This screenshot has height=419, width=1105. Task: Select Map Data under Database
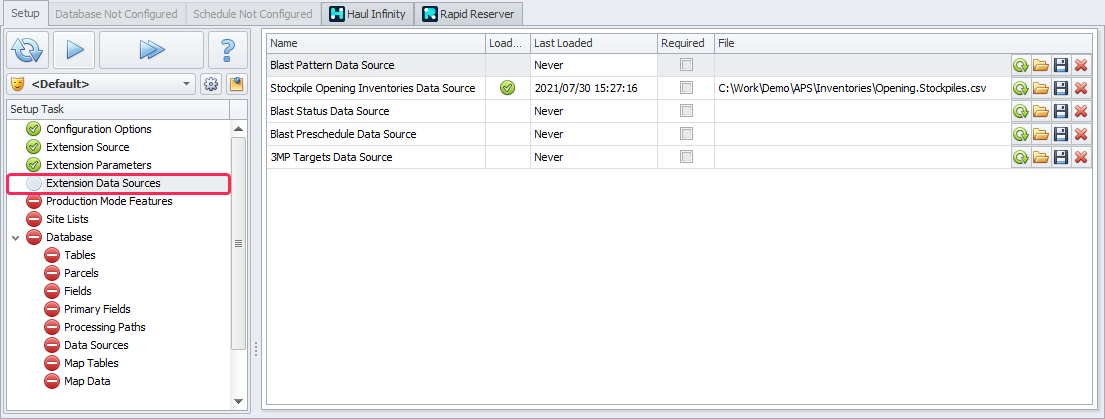[x=87, y=381]
